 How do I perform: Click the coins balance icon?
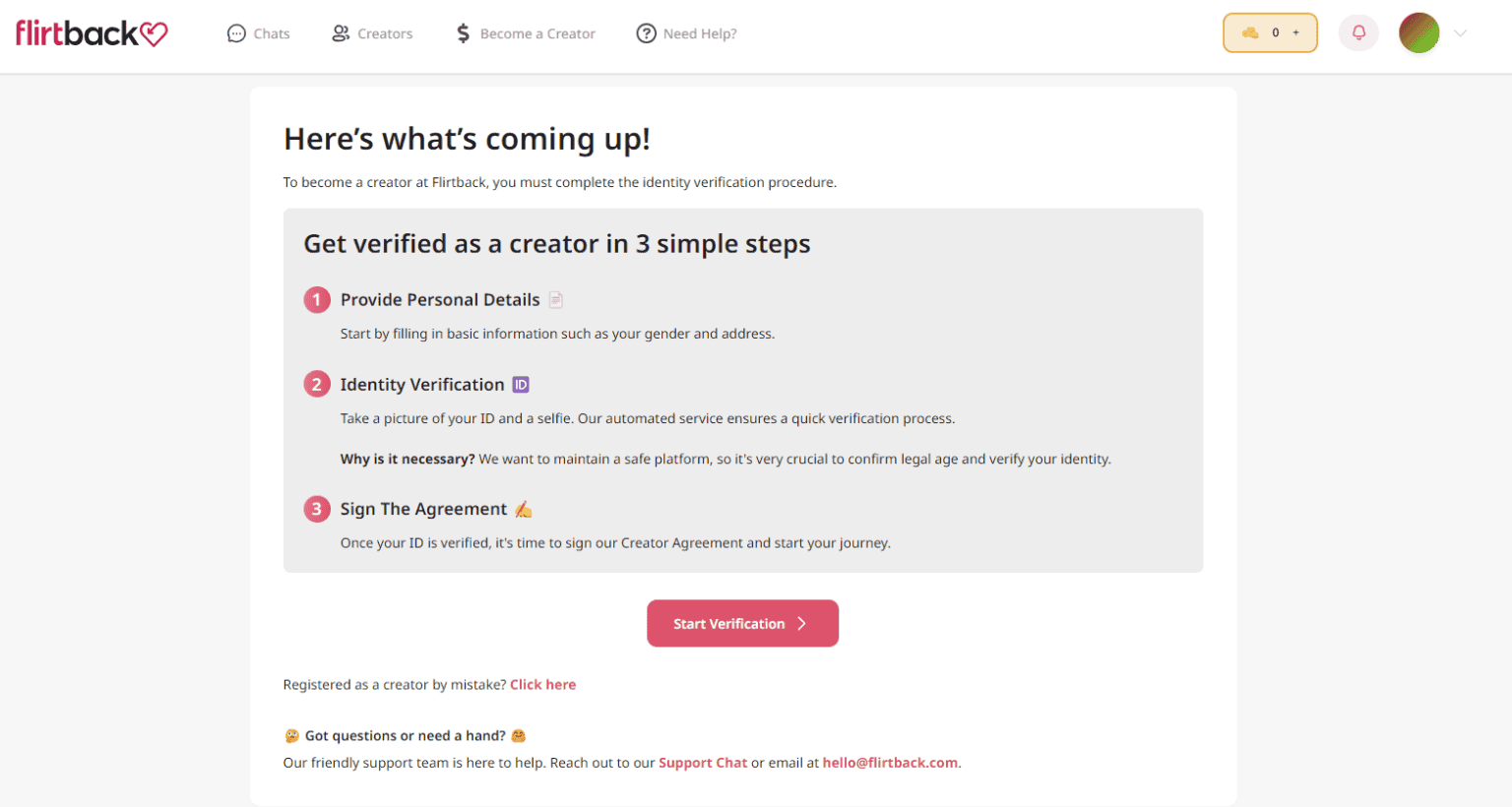[1250, 32]
